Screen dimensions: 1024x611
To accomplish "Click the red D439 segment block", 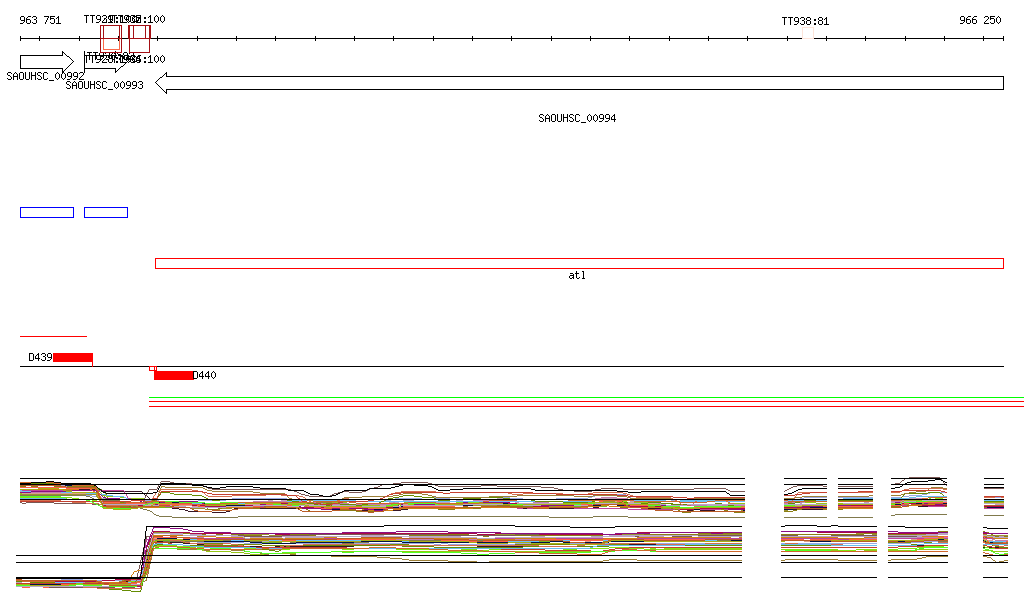I will pyautogui.click(x=72, y=357).
